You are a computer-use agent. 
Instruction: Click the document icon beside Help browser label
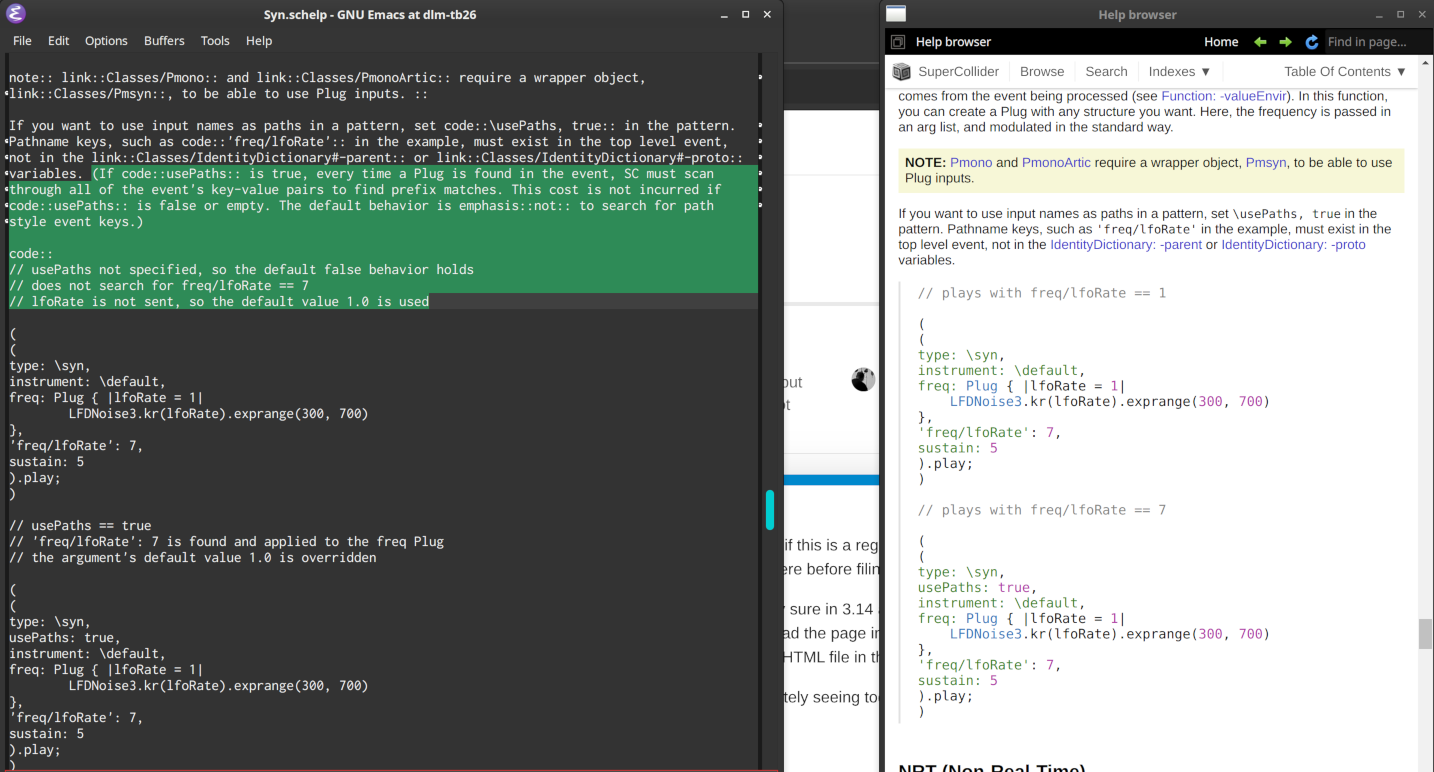[898, 42]
